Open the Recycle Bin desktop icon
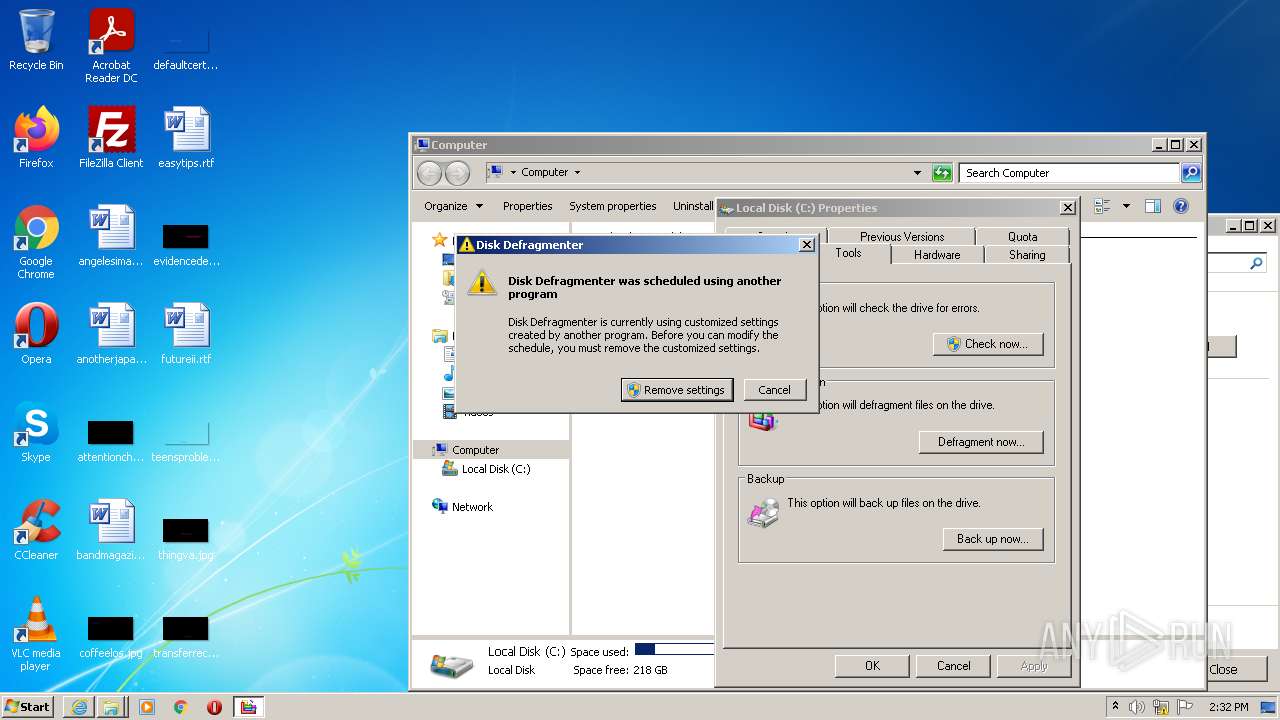Viewport: 1280px width, 720px height. click(36, 40)
